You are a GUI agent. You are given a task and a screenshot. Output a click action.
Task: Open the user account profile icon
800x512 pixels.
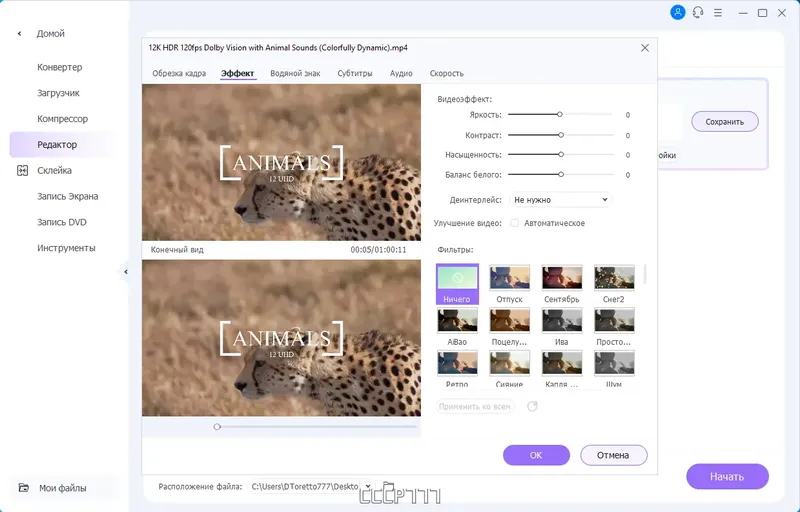point(677,12)
